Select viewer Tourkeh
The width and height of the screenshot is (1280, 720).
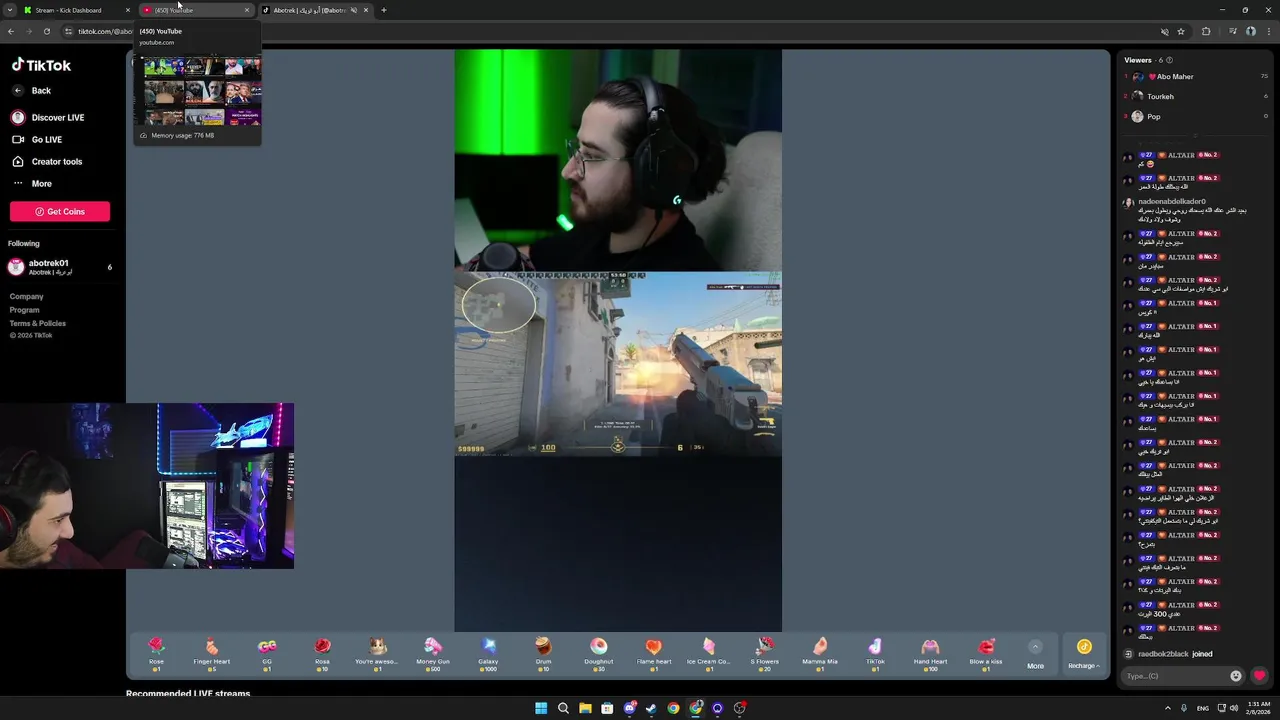[x=1196, y=97]
